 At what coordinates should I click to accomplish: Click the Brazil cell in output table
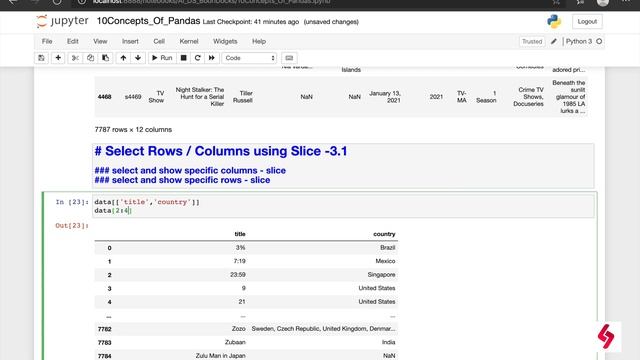click(387, 248)
